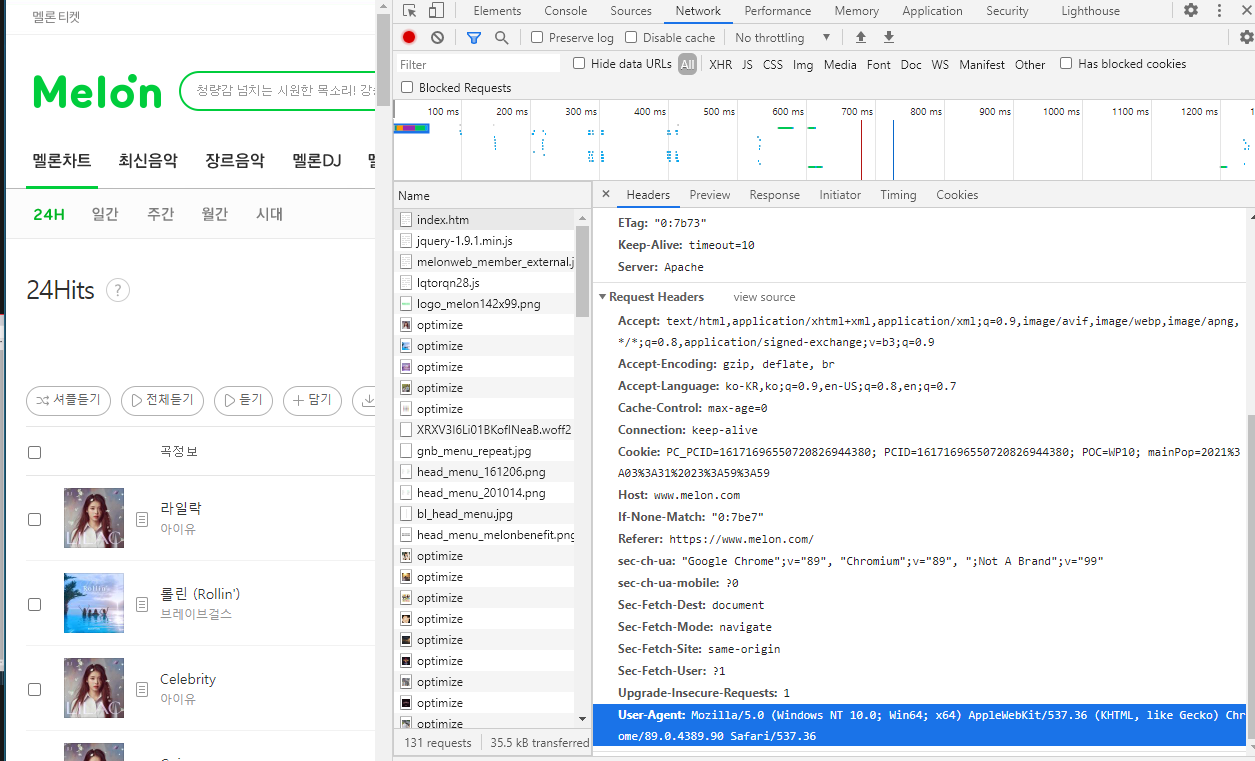
Task: Click the 24Hits help question mark icon
Action: pos(118,291)
